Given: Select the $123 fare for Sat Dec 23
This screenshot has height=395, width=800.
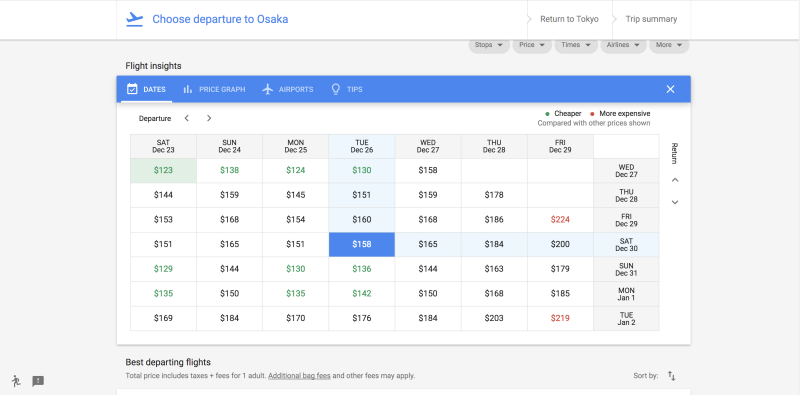Looking at the screenshot, I should click(x=163, y=170).
